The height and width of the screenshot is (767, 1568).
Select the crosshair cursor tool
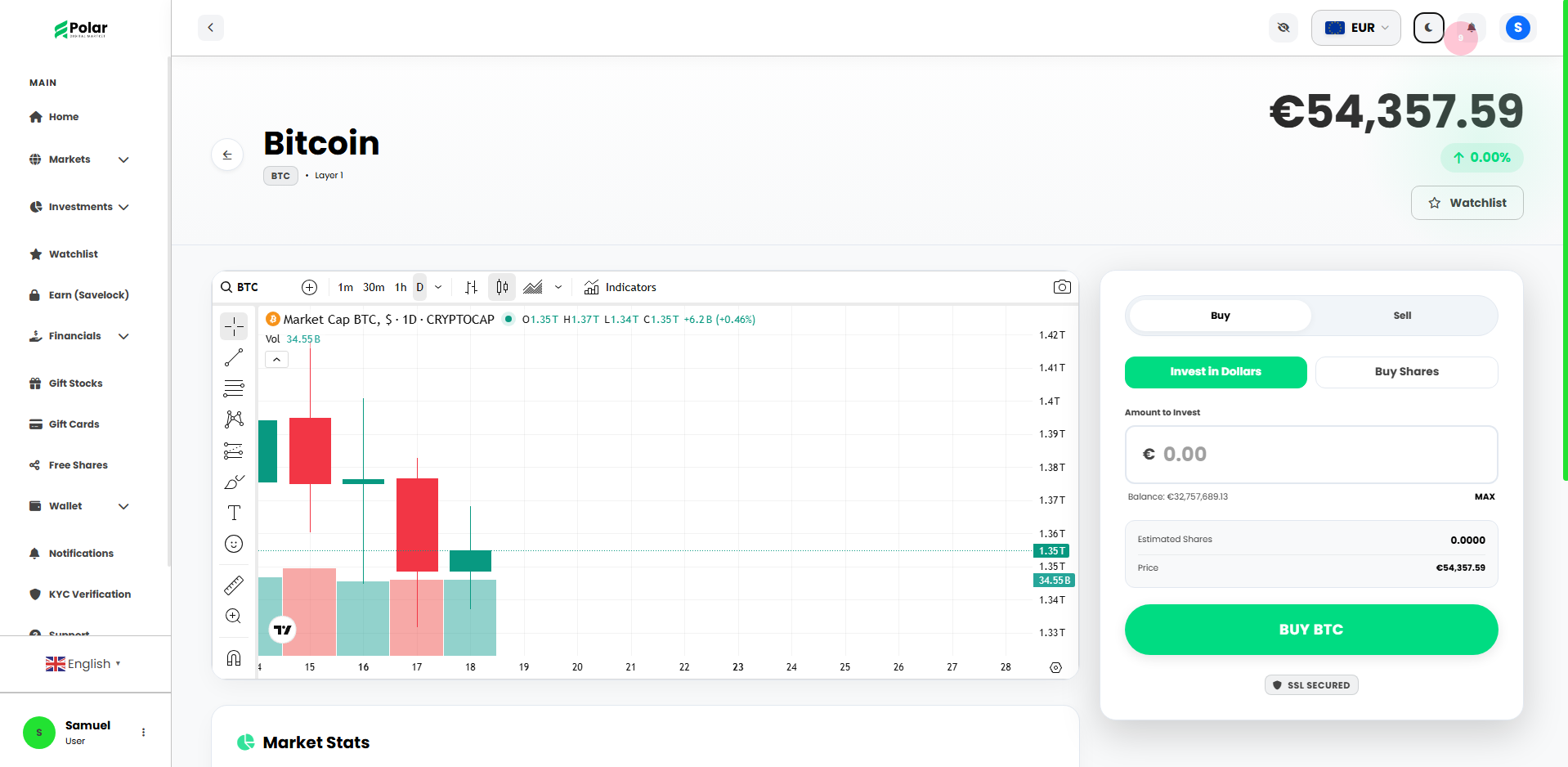(234, 326)
